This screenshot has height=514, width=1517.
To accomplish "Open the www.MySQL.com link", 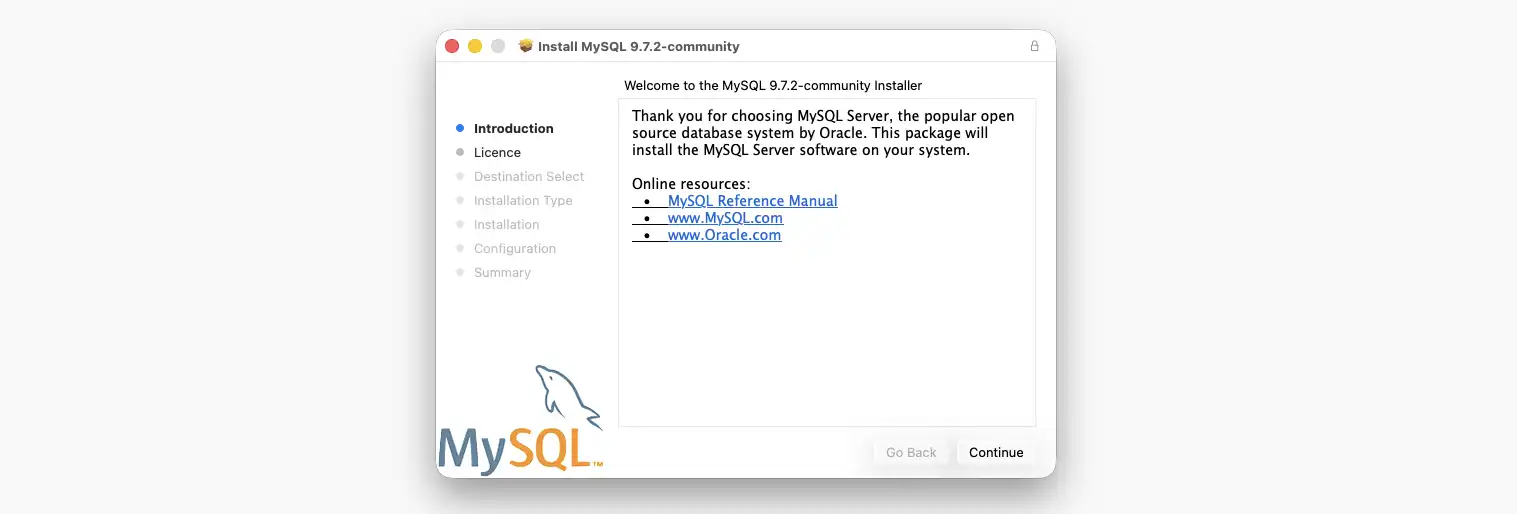I will pyautogui.click(x=725, y=218).
